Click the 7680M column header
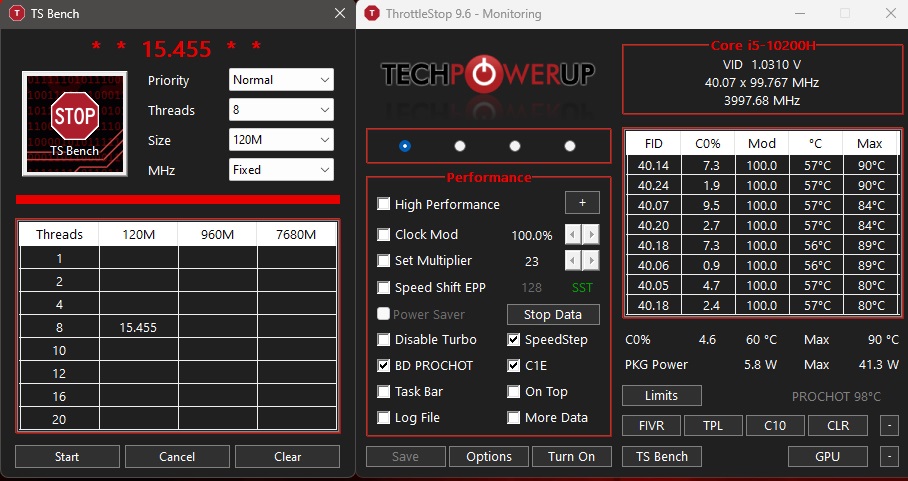908x481 pixels. (x=296, y=234)
